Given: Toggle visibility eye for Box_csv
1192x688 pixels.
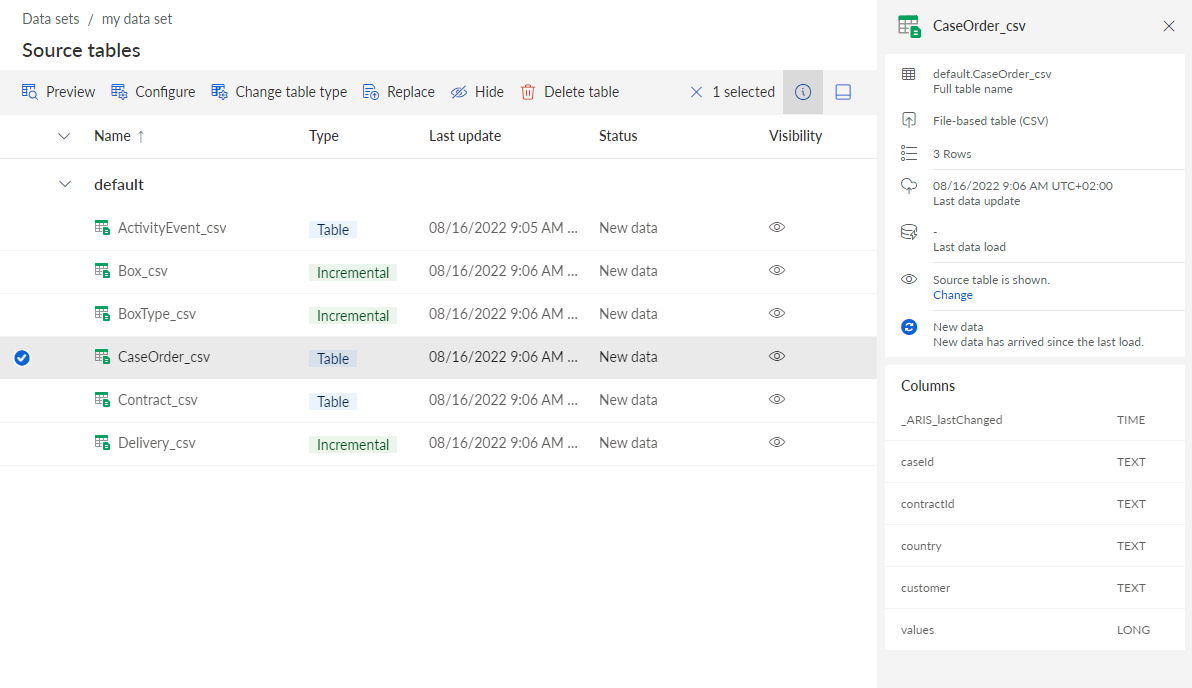Looking at the screenshot, I should tap(776, 271).
